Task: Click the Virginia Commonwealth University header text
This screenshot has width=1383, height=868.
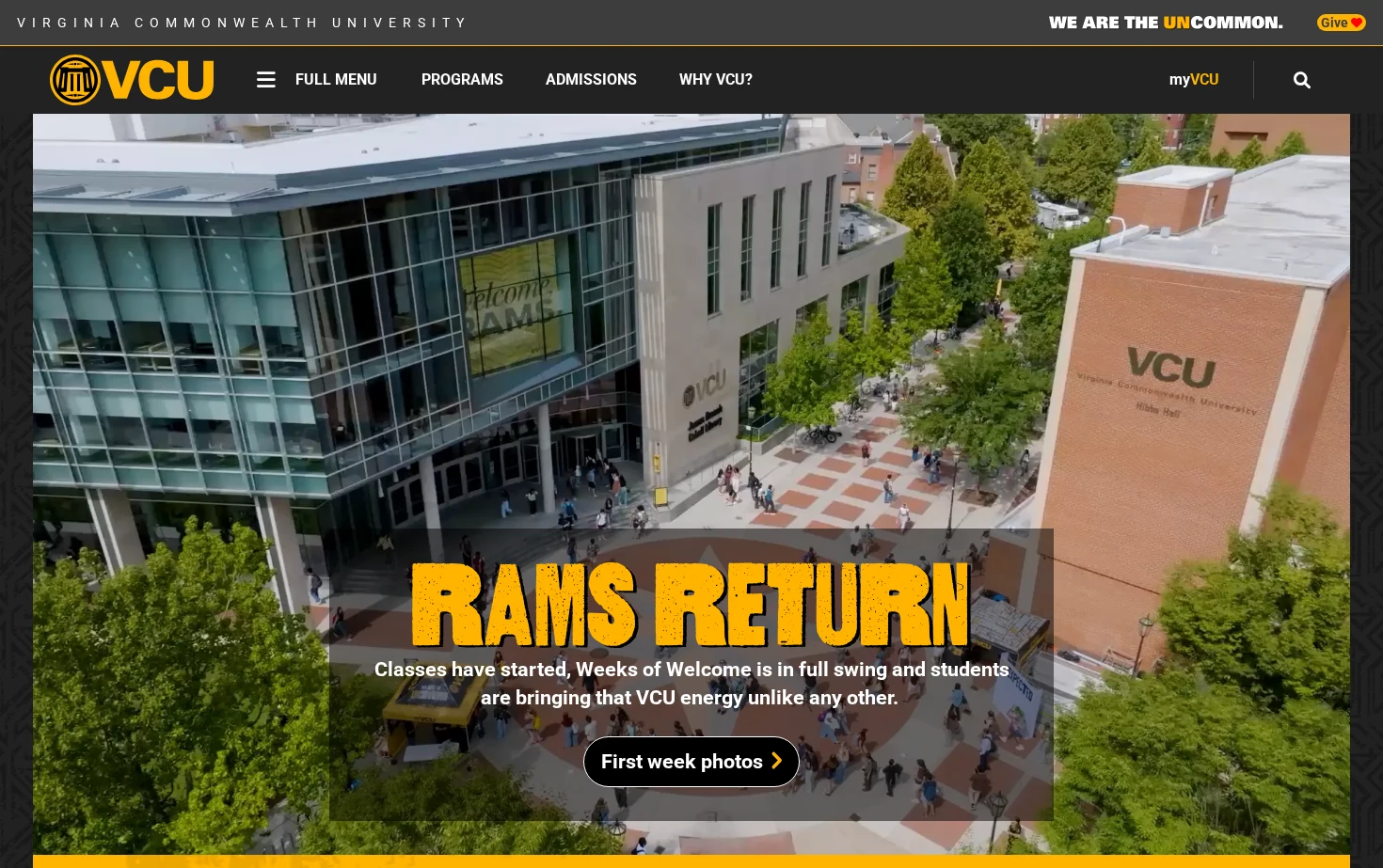Action: tap(242, 23)
